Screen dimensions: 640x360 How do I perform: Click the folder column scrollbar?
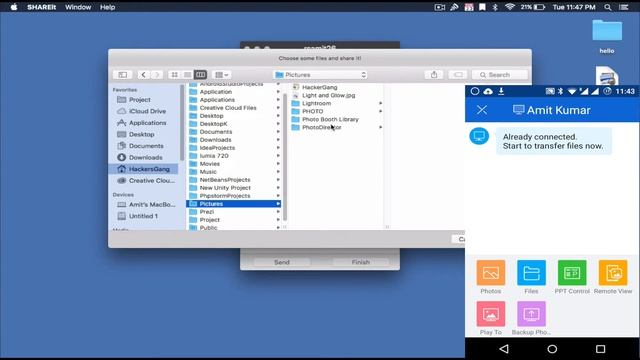[284, 157]
